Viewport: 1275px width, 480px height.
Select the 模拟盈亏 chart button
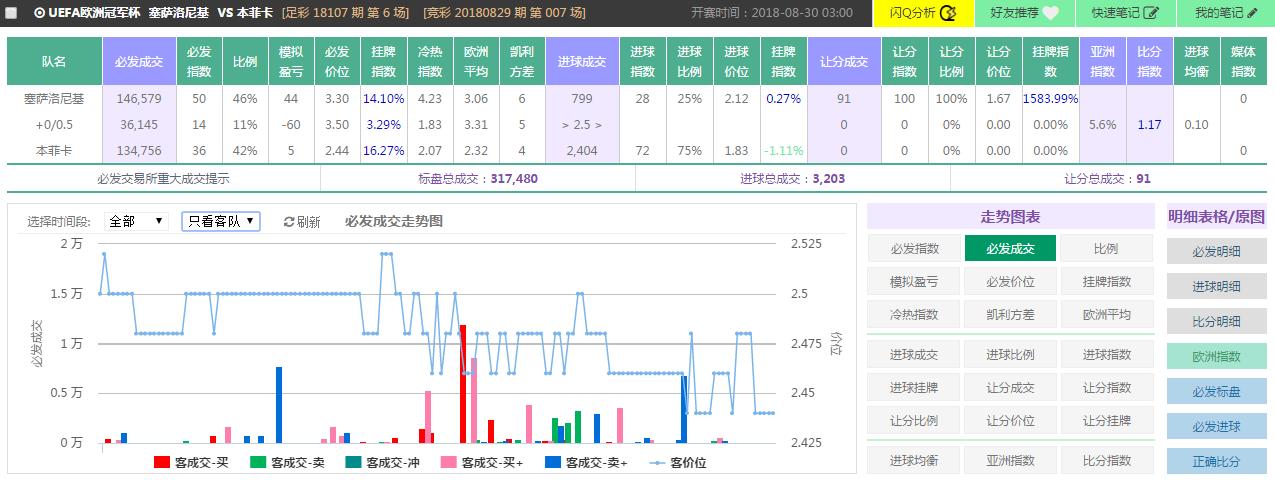tap(914, 282)
